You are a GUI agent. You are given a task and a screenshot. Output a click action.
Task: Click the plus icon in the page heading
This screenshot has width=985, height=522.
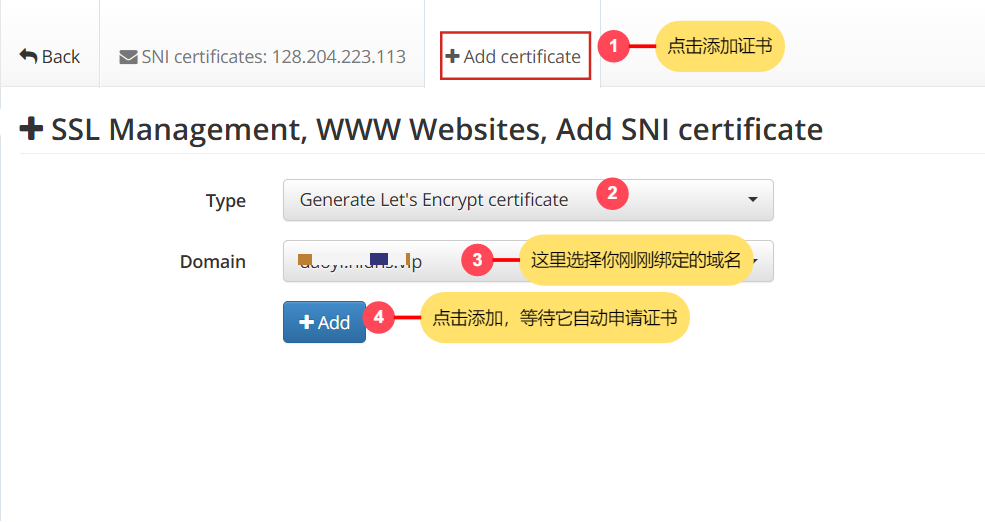tap(32, 129)
